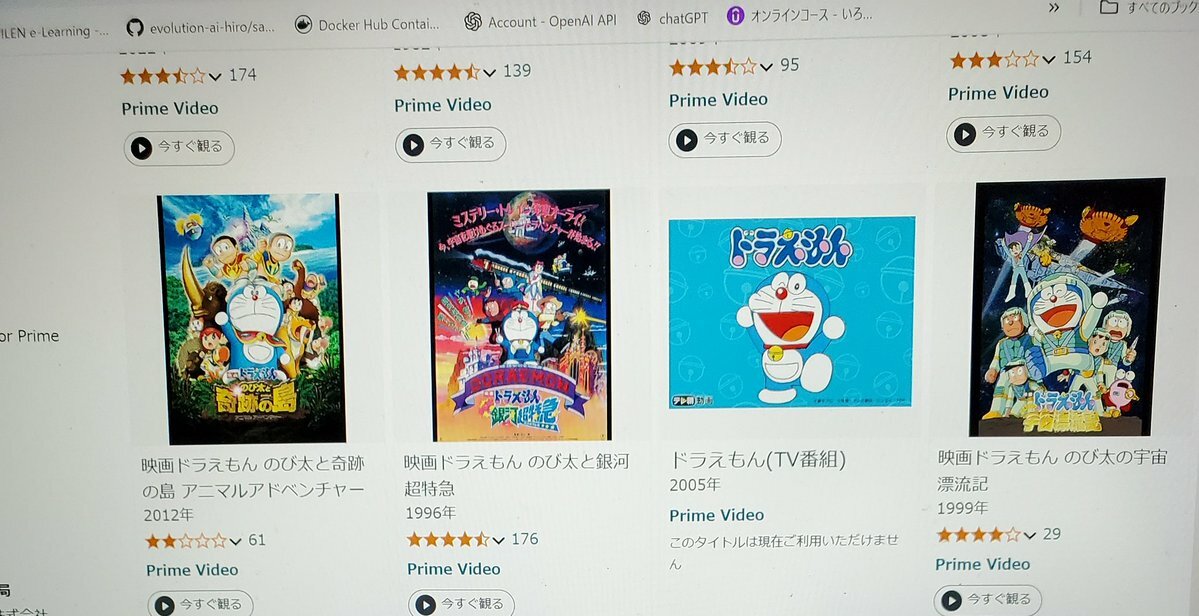The image size is (1199, 616).
Task: Open the オンラインコース bookmark
Action: [x=799, y=15]
